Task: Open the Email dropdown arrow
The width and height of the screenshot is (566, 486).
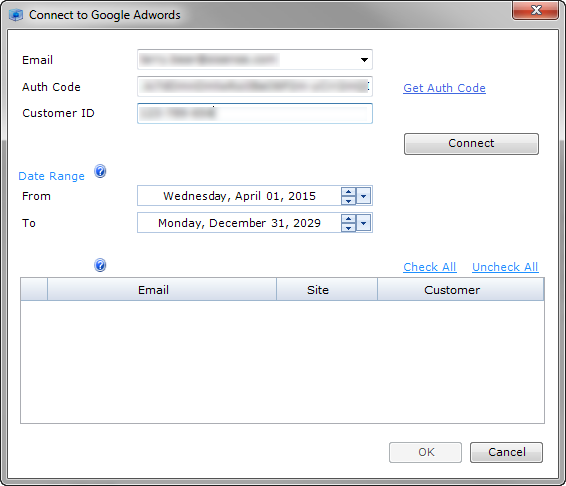Action: point(364,60)
